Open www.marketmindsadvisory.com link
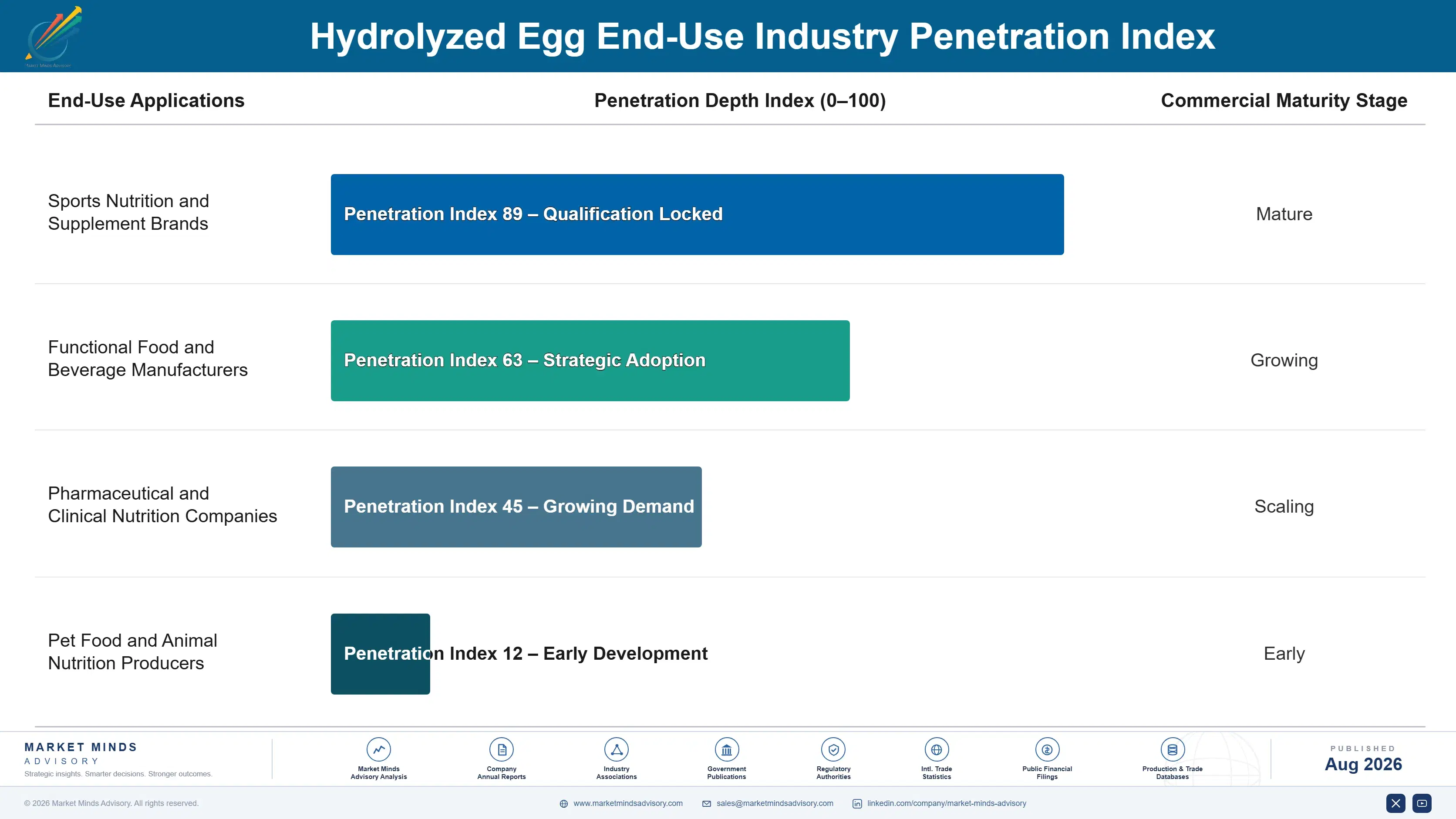Screen dimensions: 1456x819 628,803
